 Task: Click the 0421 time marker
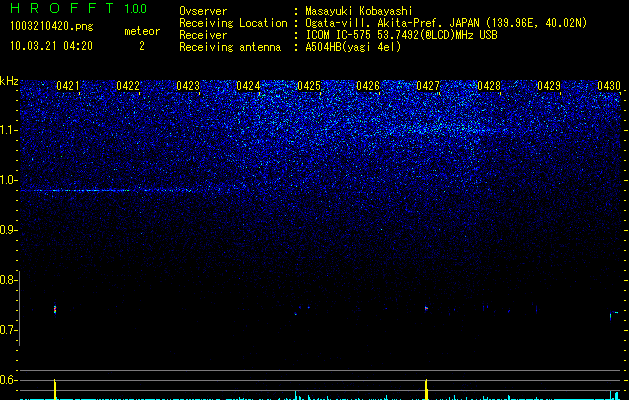pos(68,86)
